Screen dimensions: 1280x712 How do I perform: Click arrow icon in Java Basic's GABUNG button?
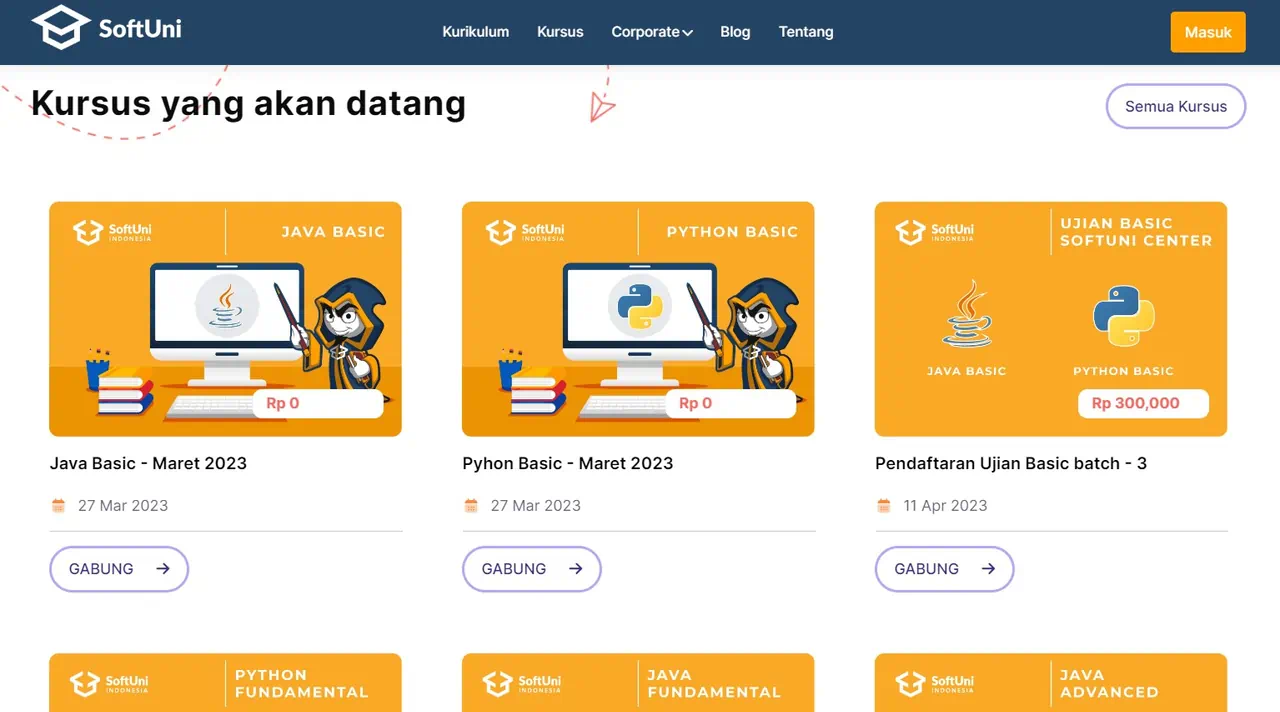(163, 569)
